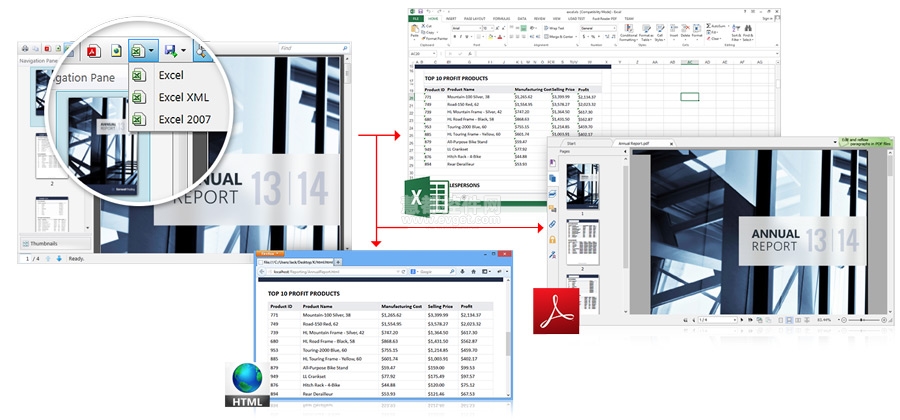Click zoom in plus button in PDF reader
Image resolution: width=900 pixels, height=420 pixels.
[884, 320]
